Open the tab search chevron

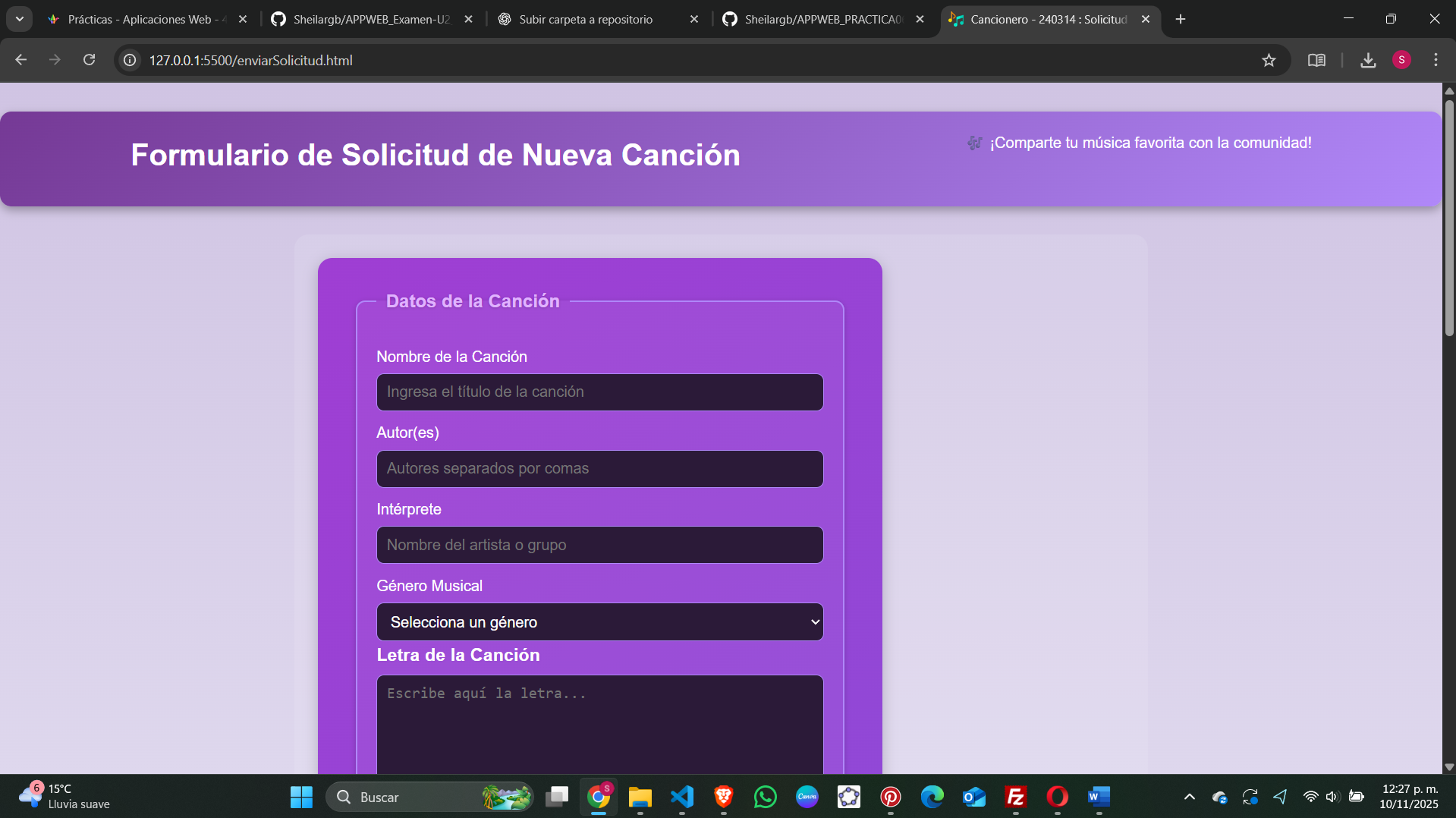pos(19,19)
